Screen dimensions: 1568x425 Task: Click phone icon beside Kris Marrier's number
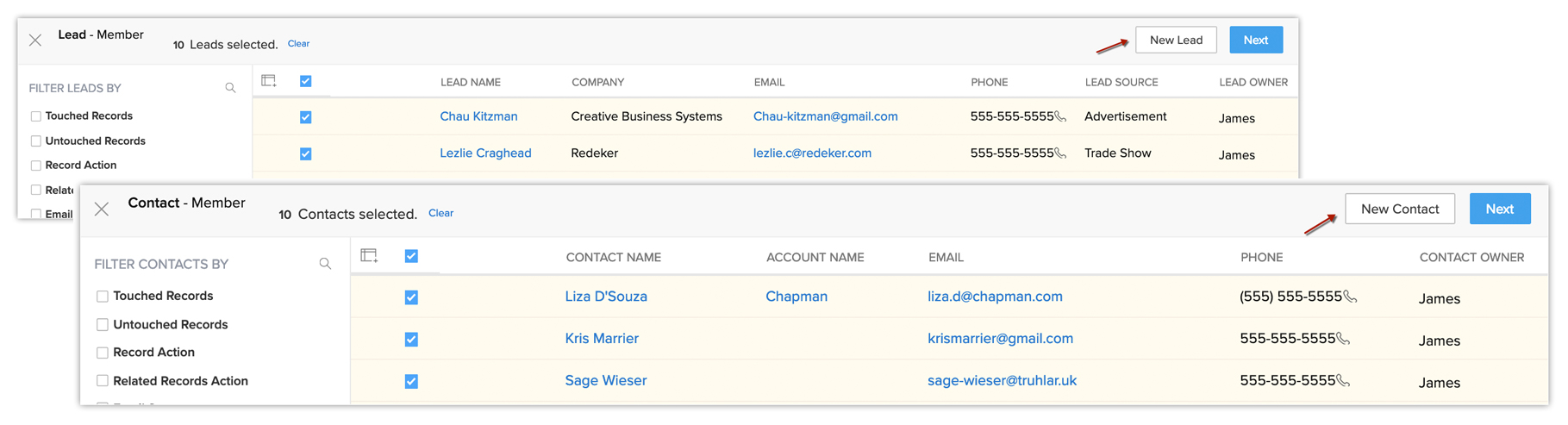pos(1343,339)
